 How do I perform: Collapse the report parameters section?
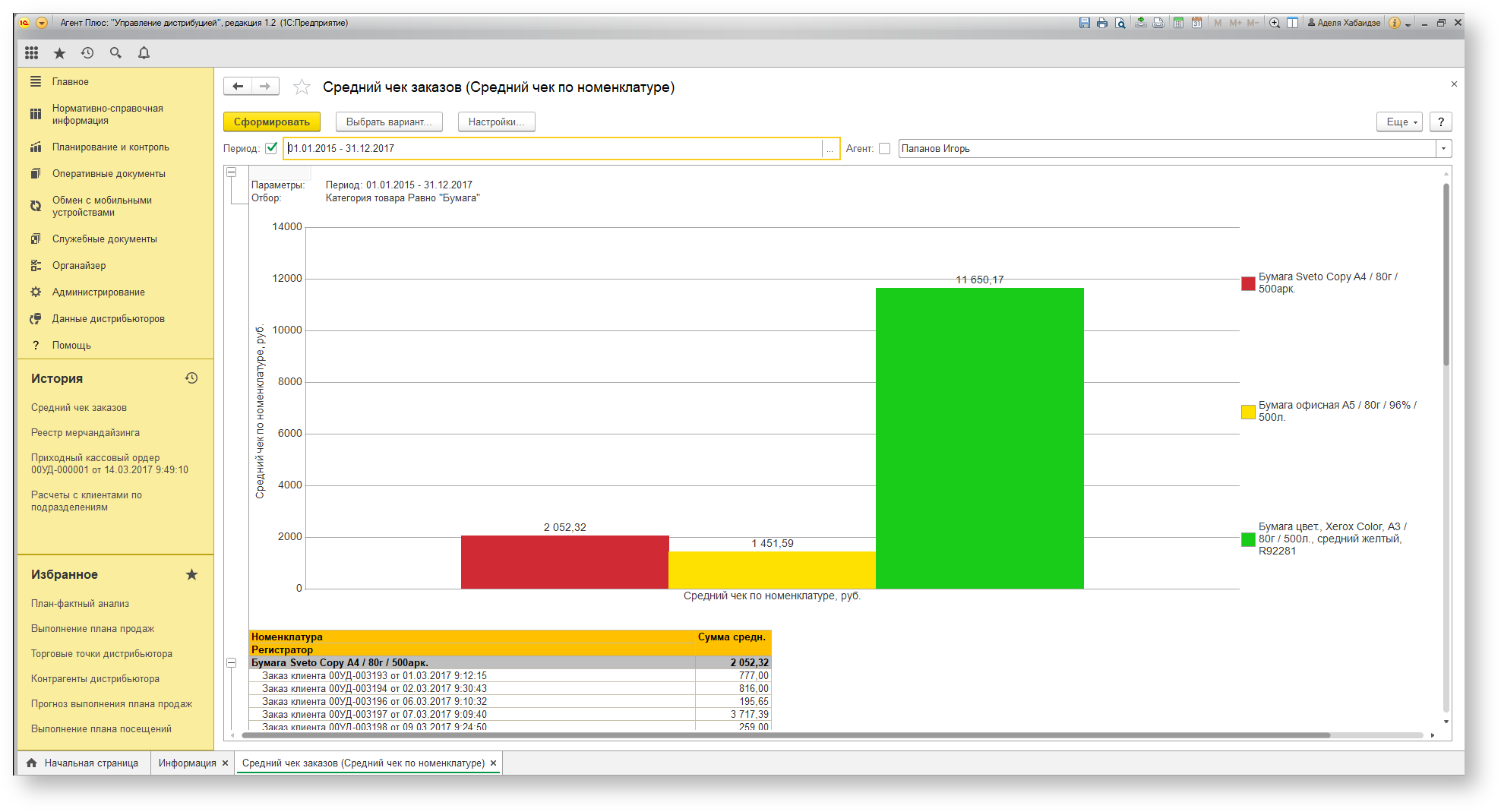click(232, 172)
